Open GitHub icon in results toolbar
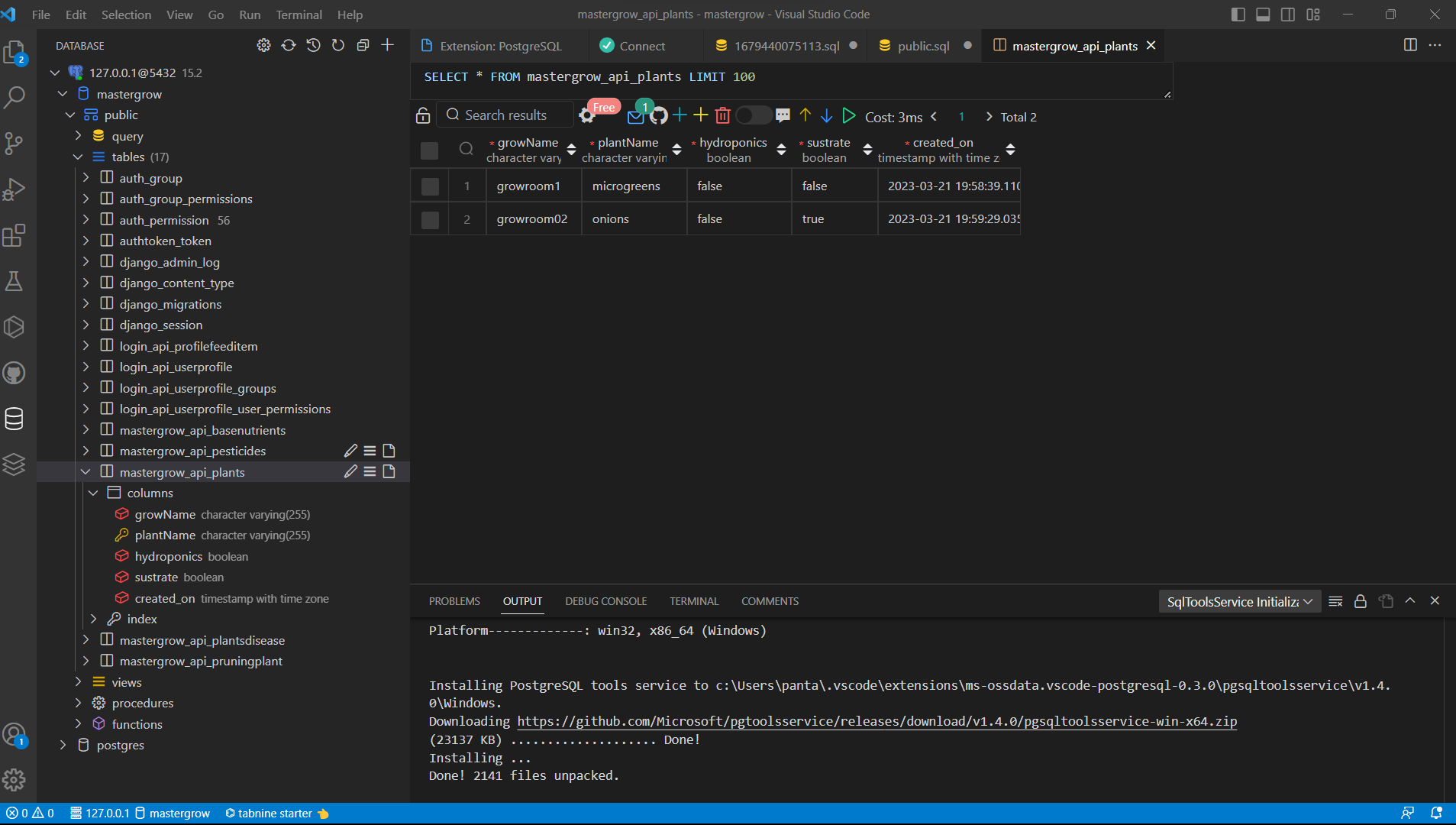This screenshot has width=1456, height=825. (x=659, y=116)
